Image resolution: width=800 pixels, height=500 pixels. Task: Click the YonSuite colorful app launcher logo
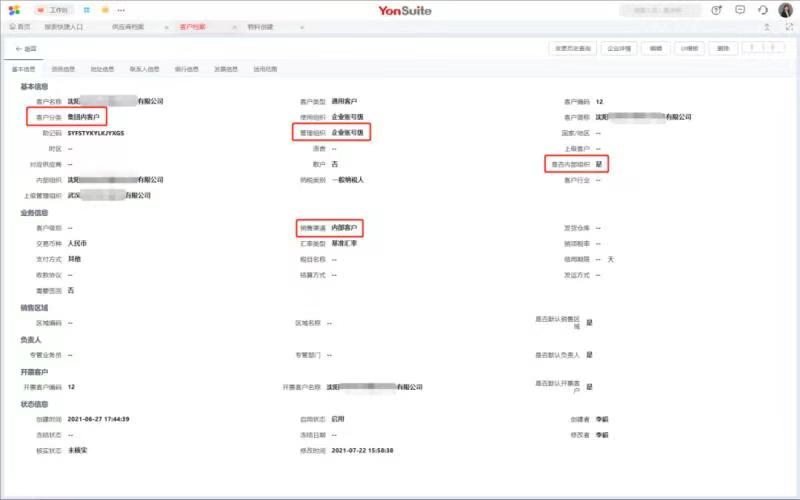(x=14, y=10)
